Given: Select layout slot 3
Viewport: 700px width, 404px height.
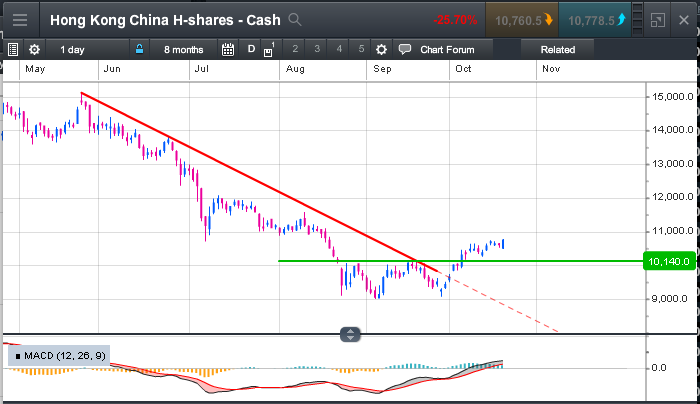Looking at the screenshot, I should pos(317,49).
